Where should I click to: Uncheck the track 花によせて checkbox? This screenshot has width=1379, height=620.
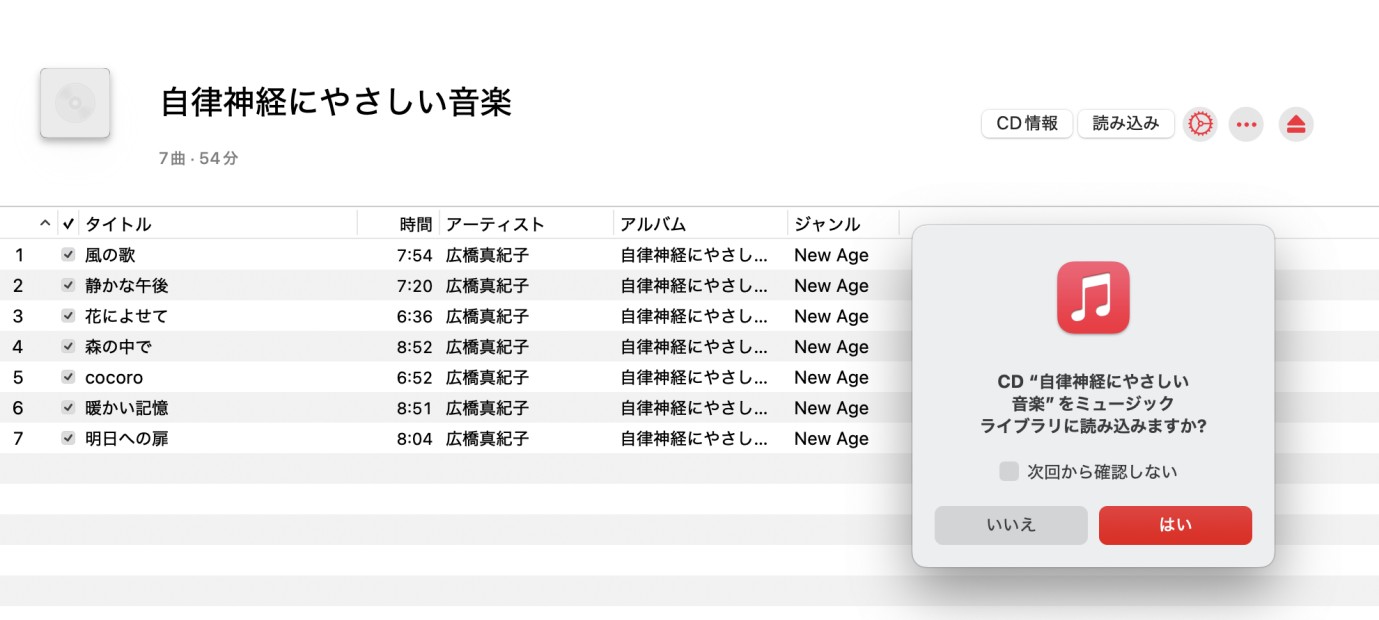tap(68, 316)
